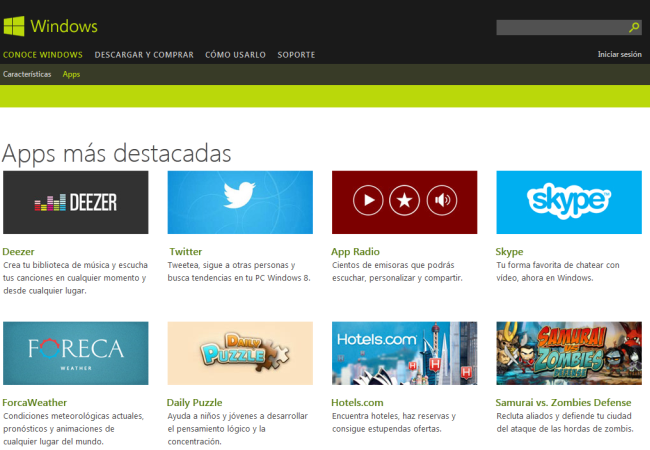Follow the App Radio title link
Screen dimensions: 650x450
pos(355,252)
